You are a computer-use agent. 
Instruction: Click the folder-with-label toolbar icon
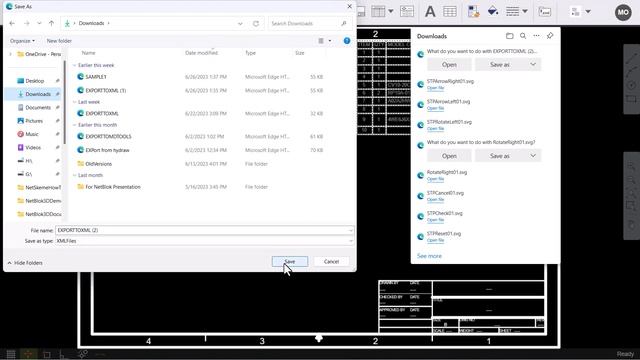(x=545, y=11)
